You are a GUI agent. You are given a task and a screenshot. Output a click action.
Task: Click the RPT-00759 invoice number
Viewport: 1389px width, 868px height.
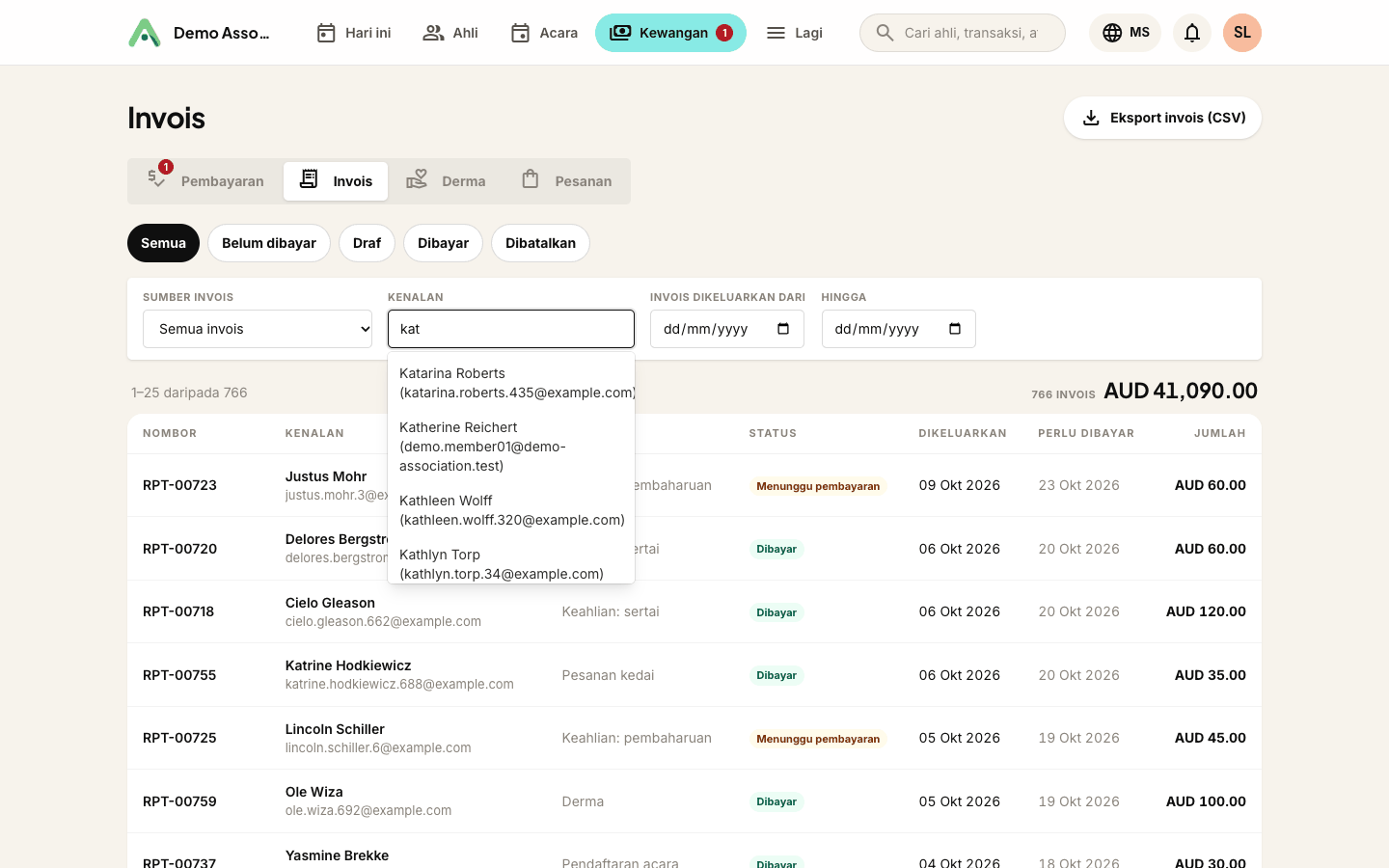click(179, 801)
